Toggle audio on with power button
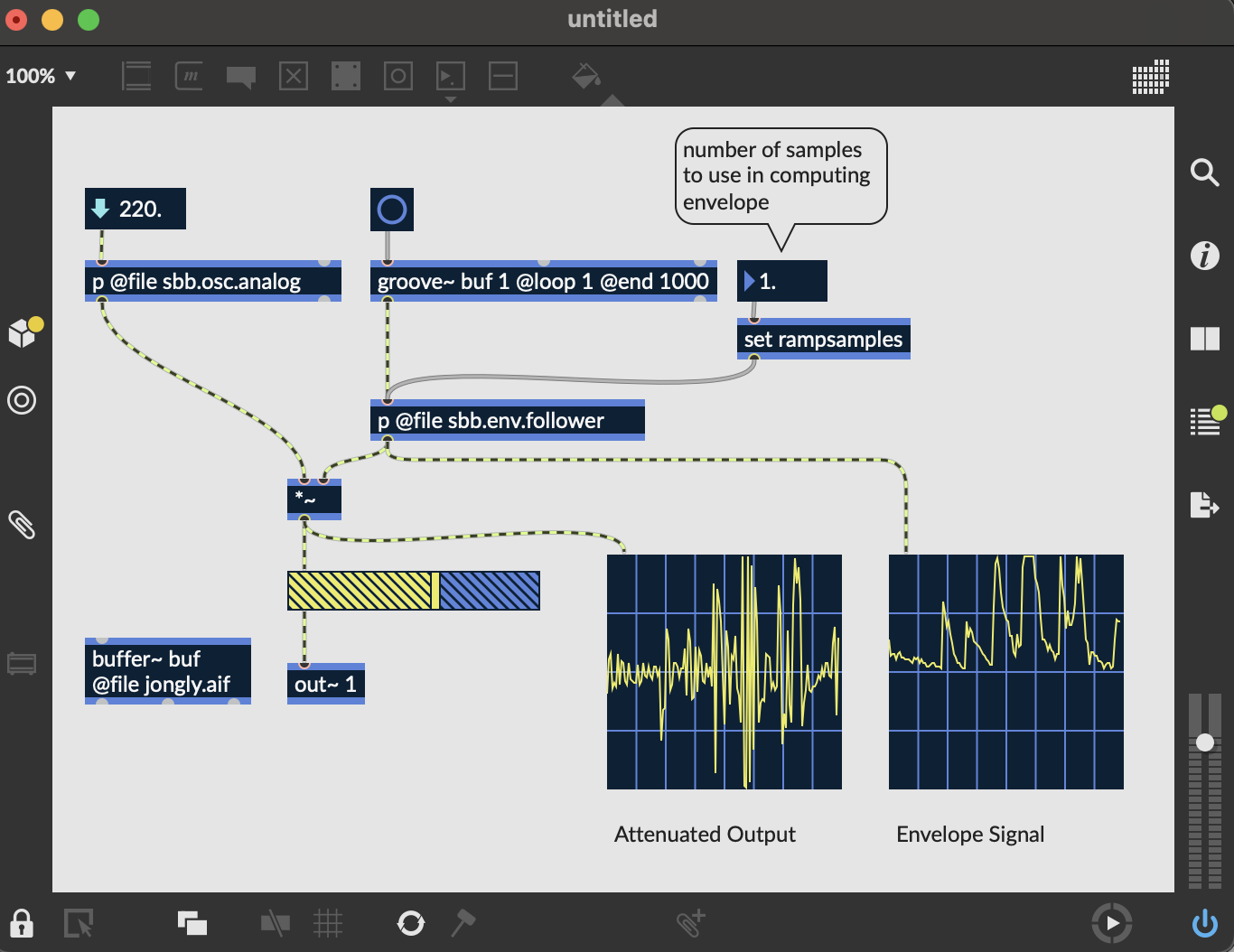1234x952 pixels. coord(1204,923)
